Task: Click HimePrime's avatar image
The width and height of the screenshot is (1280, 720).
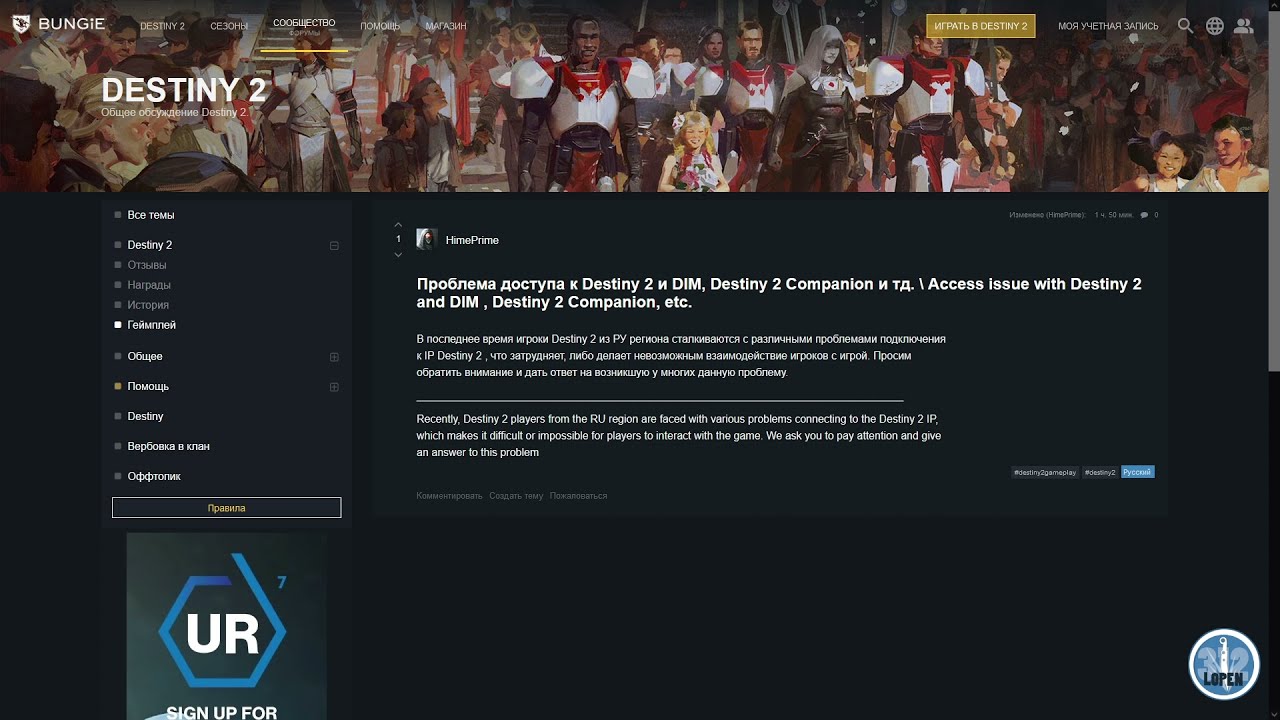Action: [x=427, y=239]
